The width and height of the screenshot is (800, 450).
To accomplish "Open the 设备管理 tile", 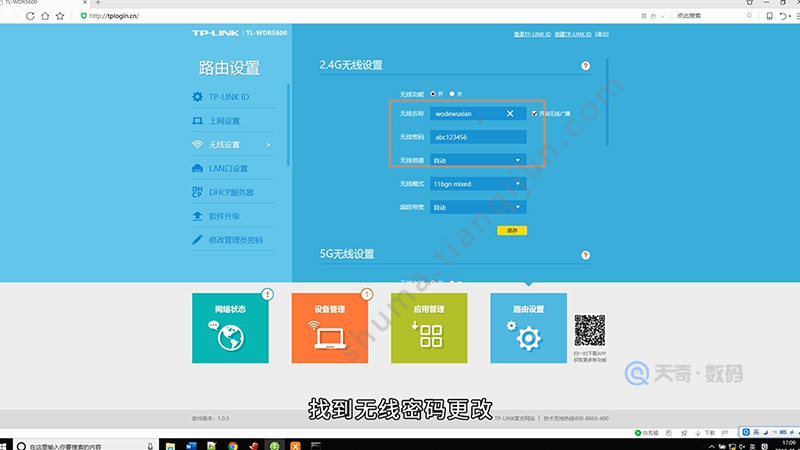I will point(330,328).
